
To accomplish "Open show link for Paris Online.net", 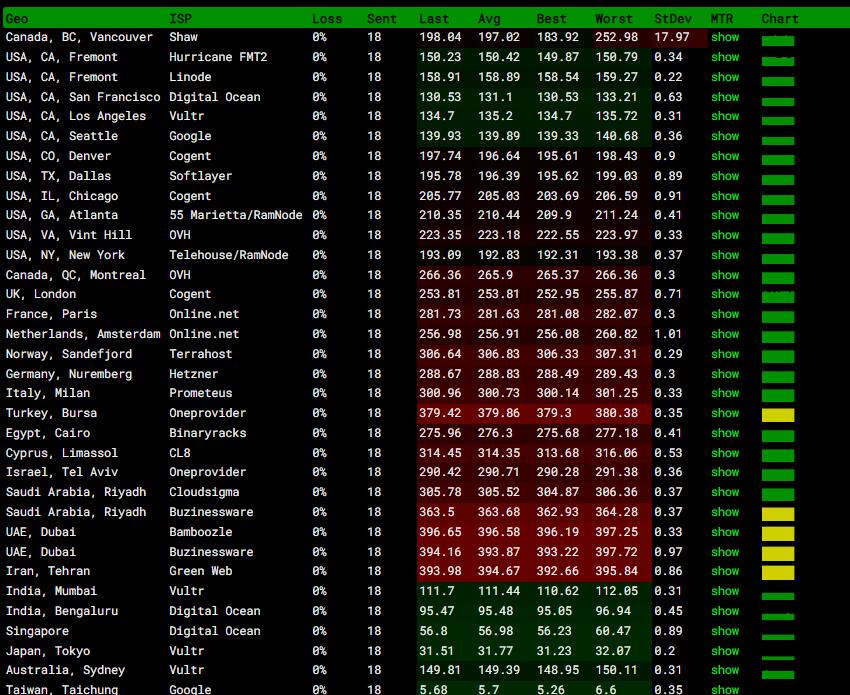I will click(x=725, y=314).
